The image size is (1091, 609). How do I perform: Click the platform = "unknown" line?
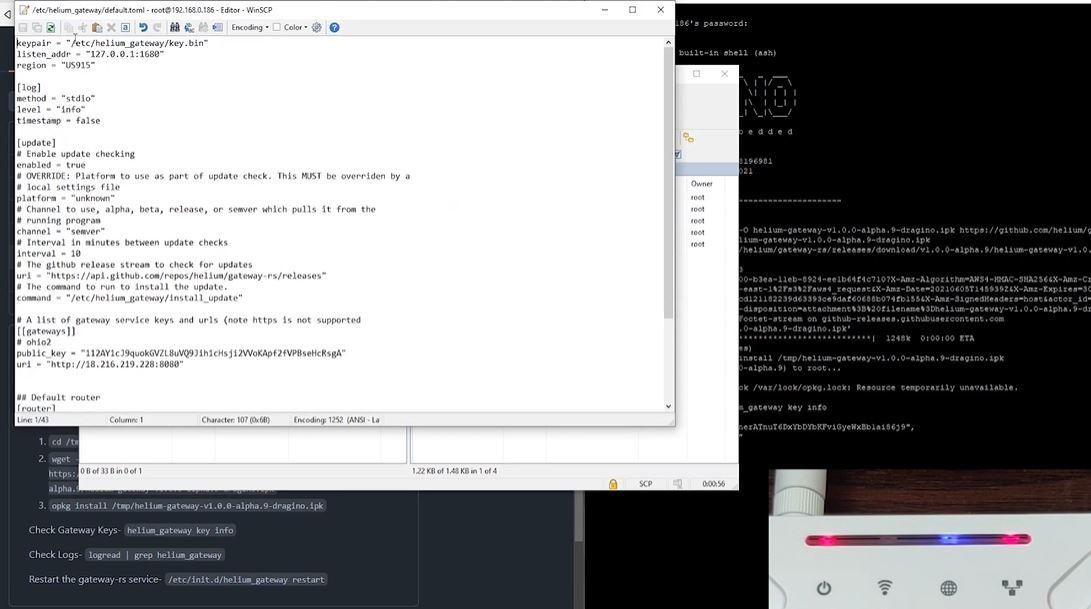(65, 198)
